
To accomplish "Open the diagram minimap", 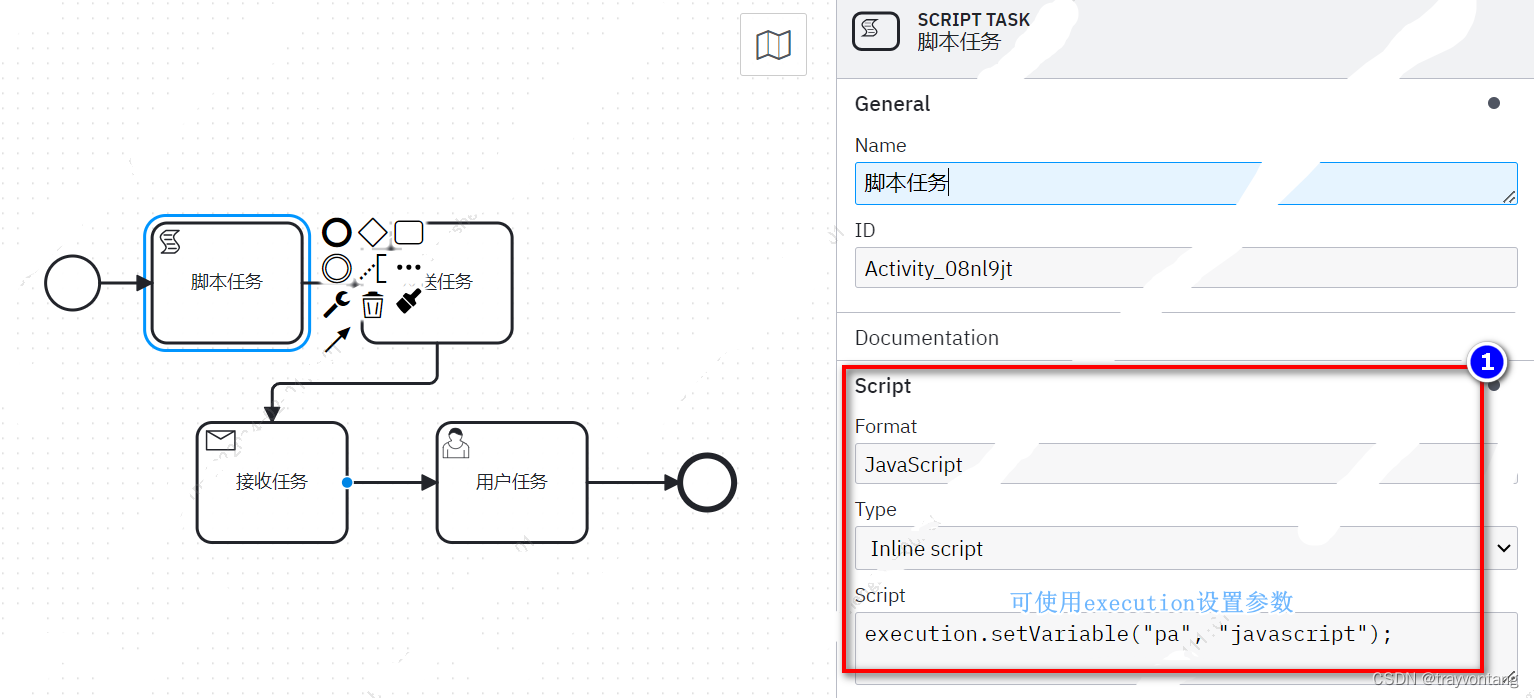I will coord(772,44).
